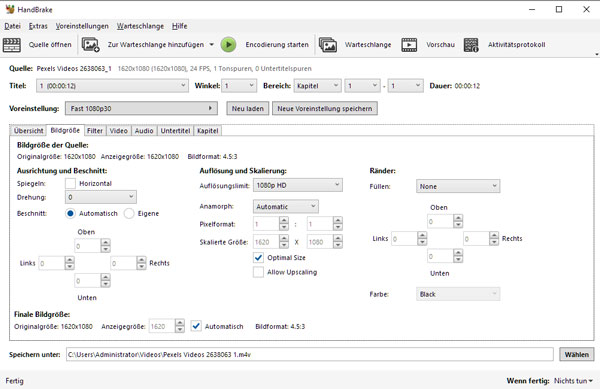Open the Aktivitätsprotokoll log icon
The height and width of the screenshot is (389, 600).
point(471,45)
